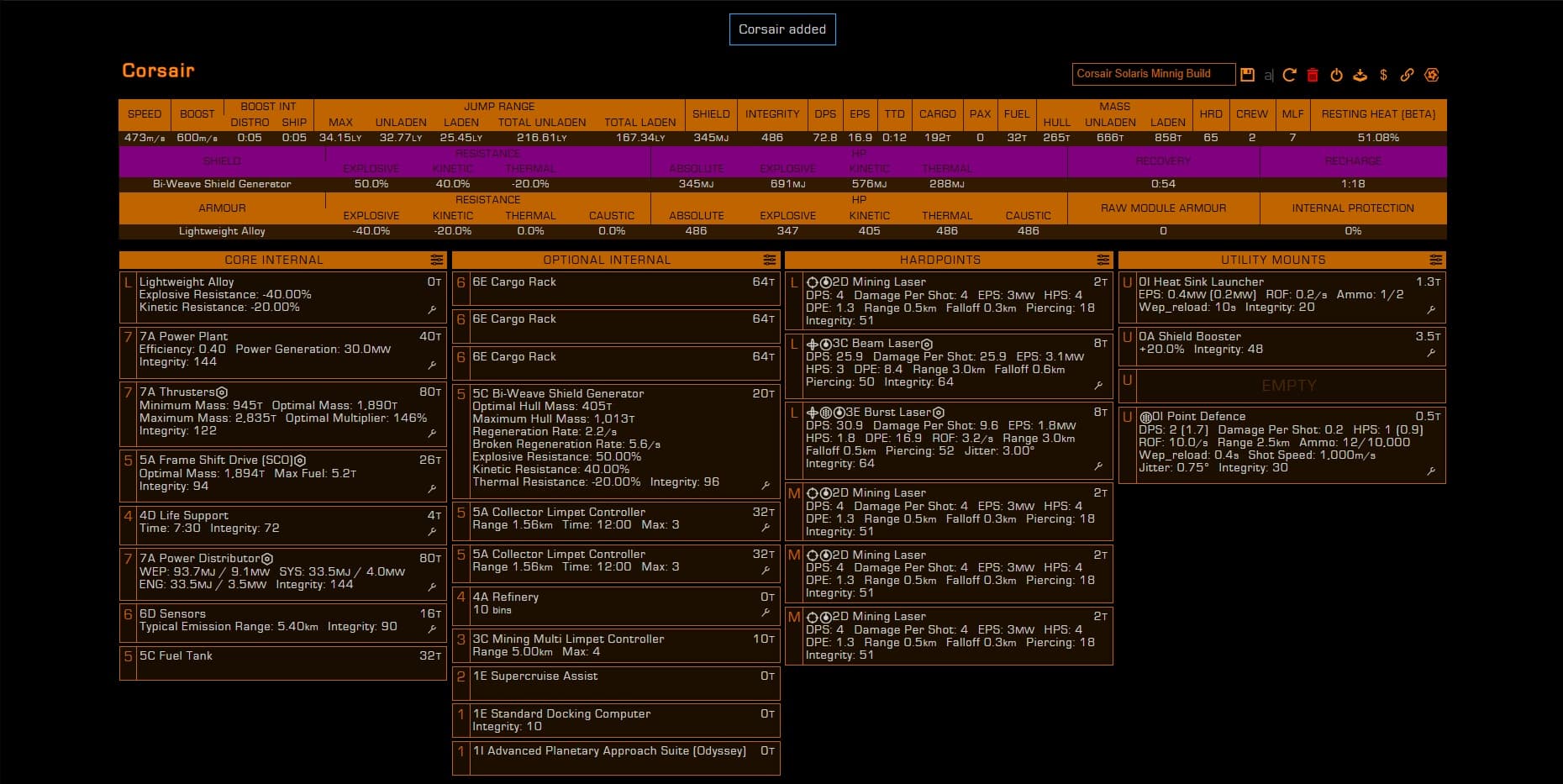Click the build name input field

click(x=1153, y=74)
